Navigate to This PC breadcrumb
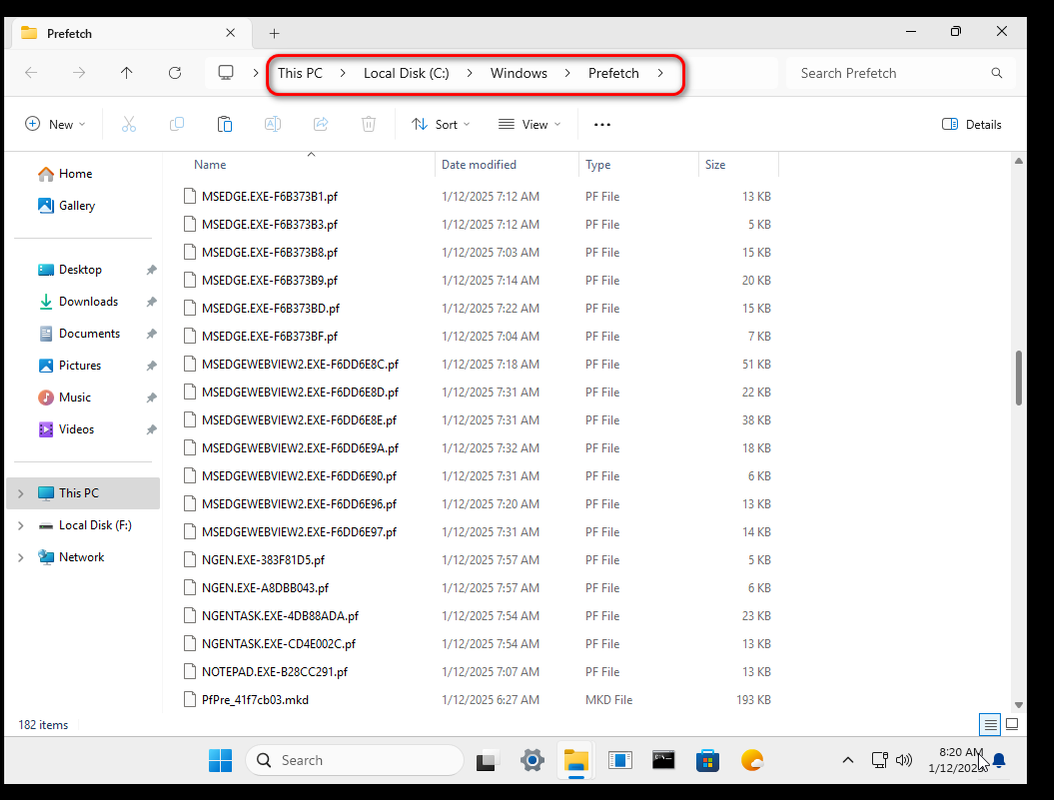 pyautogui.click(x=300, y=73)
